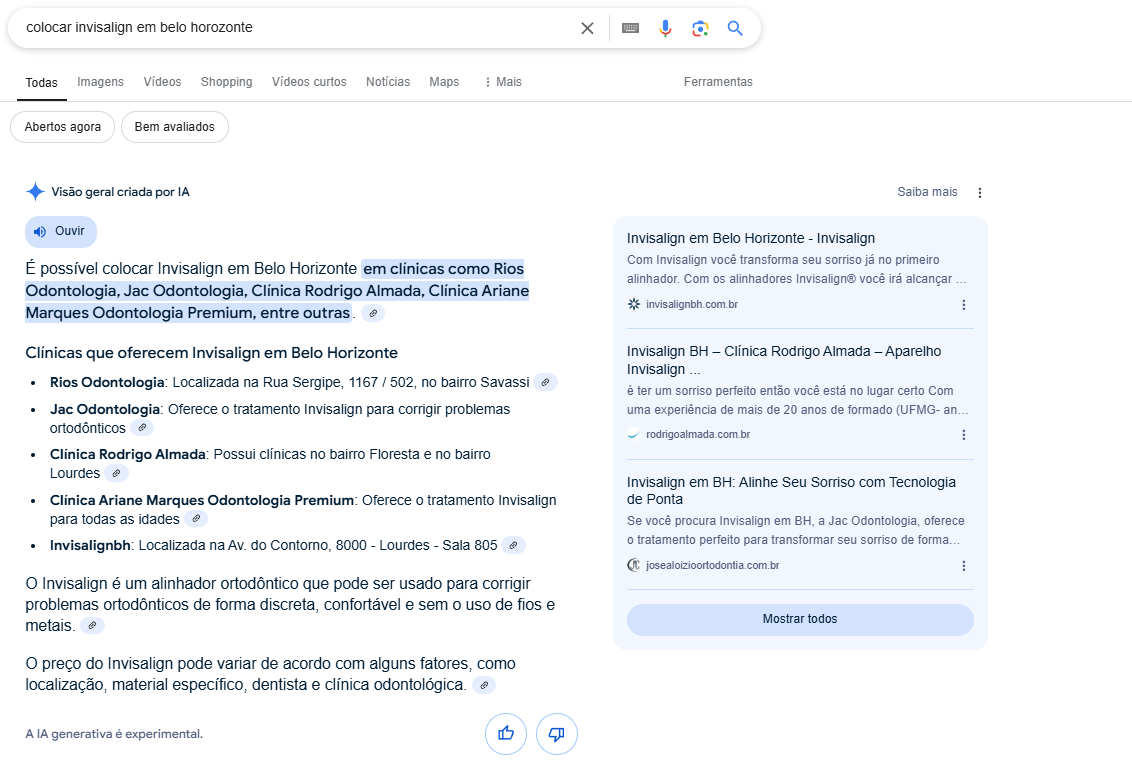Viewport: 1132px width, 764px height.
Task: Toggle the Bem avaliados filter chip
Action: pyautogui.click(x=175, y=127)
